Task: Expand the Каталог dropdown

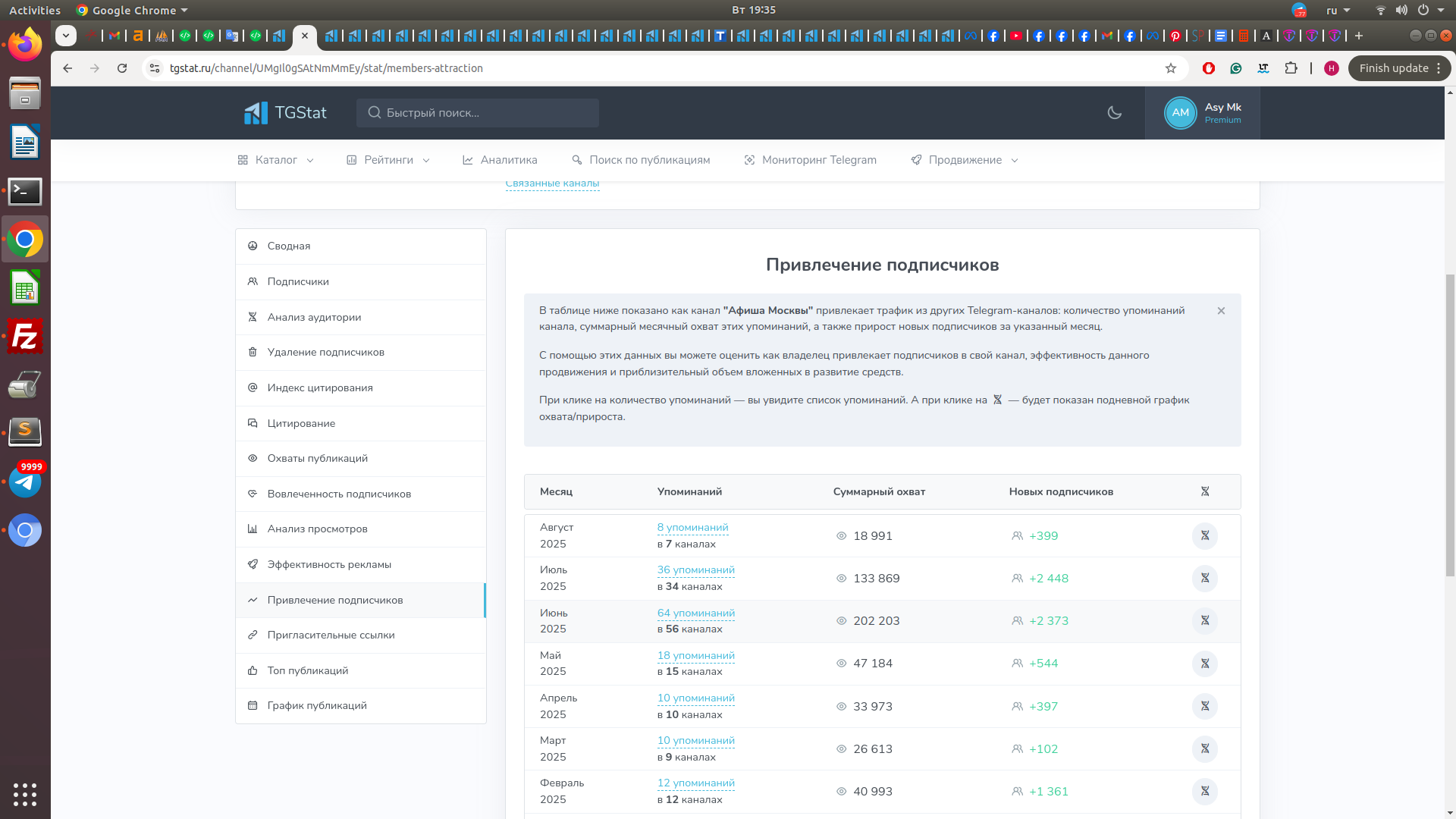Action: click(x=275, y=160)
